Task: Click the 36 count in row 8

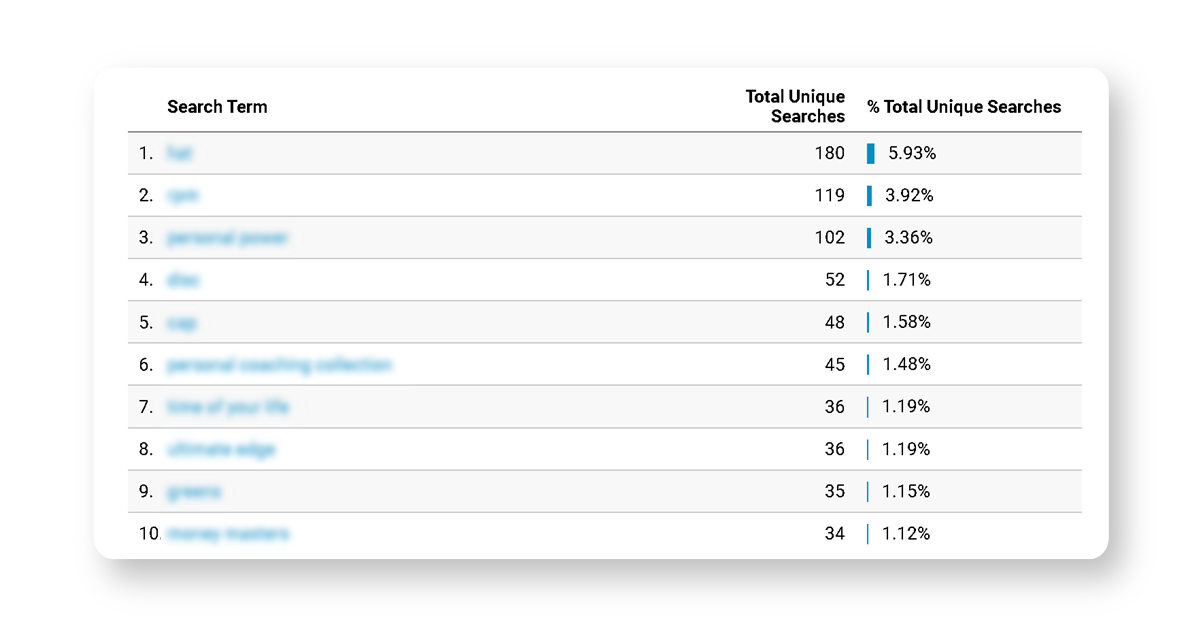Action: coord(834,449)
